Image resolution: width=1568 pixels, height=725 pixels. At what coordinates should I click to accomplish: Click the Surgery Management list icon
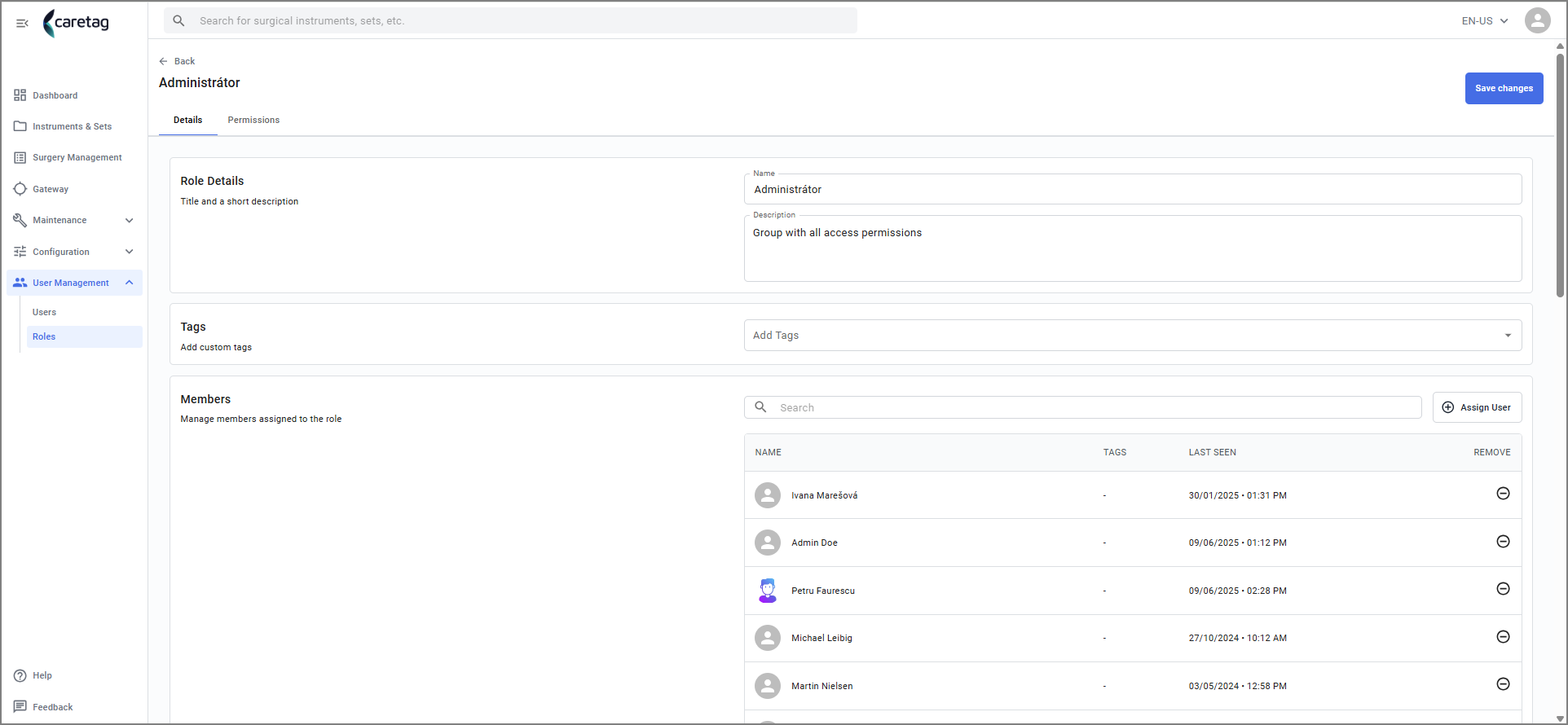[x=20, y=157]
